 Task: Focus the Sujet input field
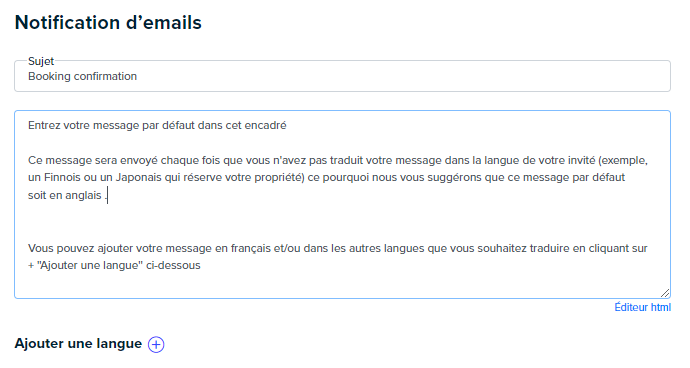(x=342, y=76)
